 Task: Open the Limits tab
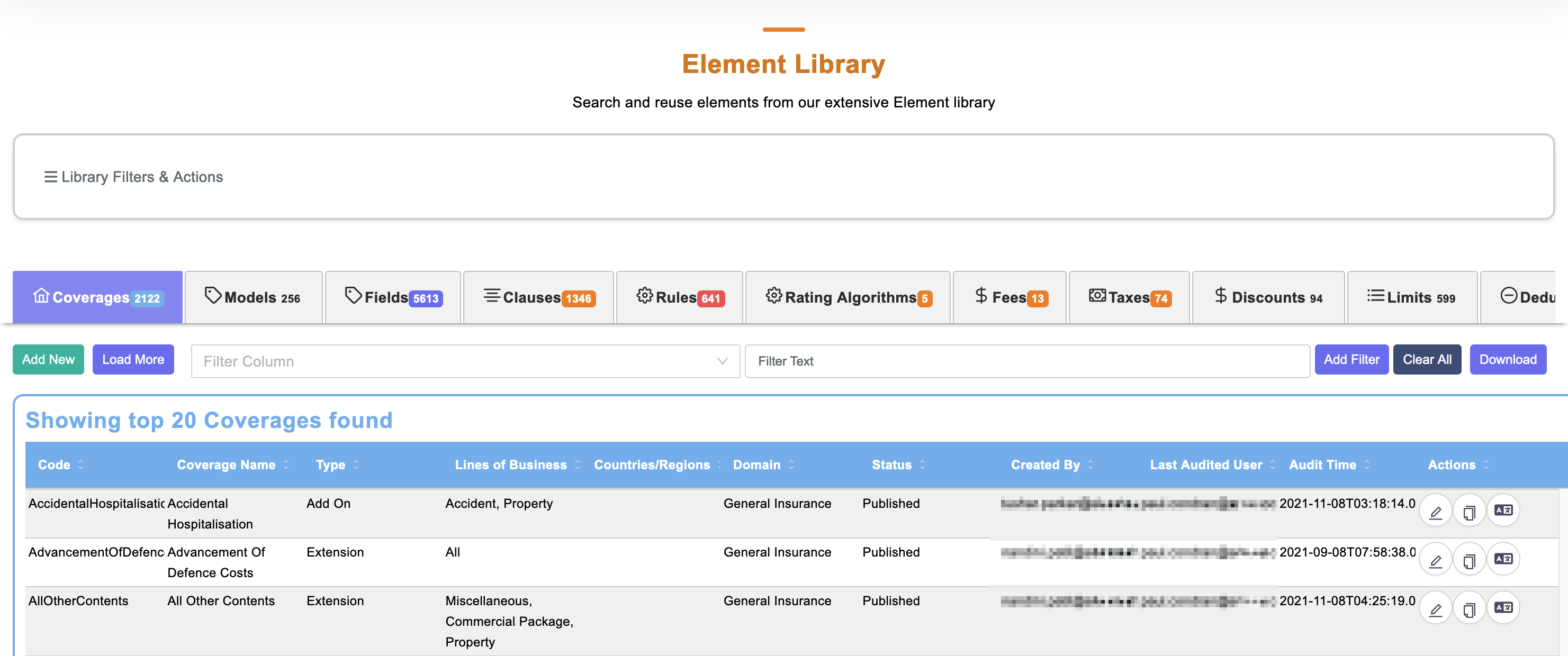point(1412,297)
